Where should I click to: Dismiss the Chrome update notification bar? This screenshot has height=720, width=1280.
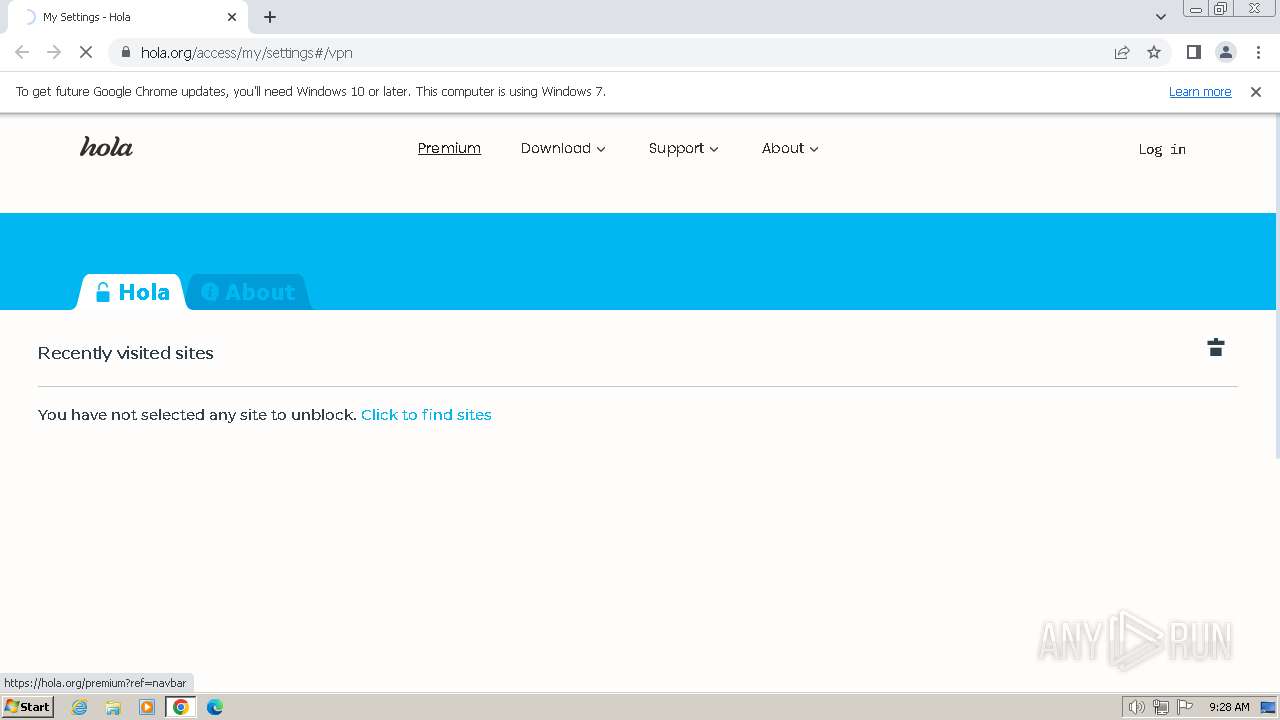point(1256,91)
